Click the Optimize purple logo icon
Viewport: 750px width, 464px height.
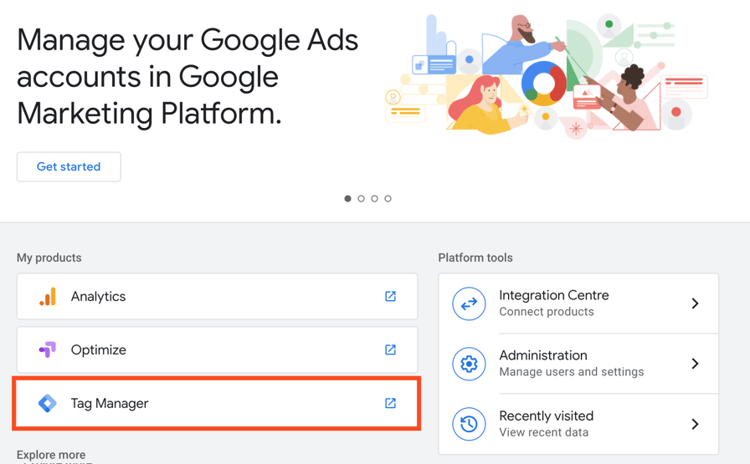(x=47, y=350)
